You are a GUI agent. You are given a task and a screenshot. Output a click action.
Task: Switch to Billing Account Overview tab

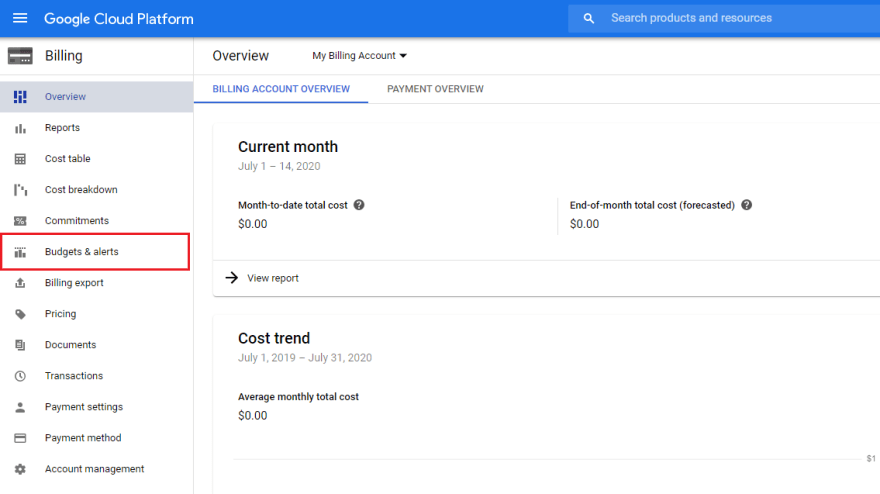(x=281, y=89)
